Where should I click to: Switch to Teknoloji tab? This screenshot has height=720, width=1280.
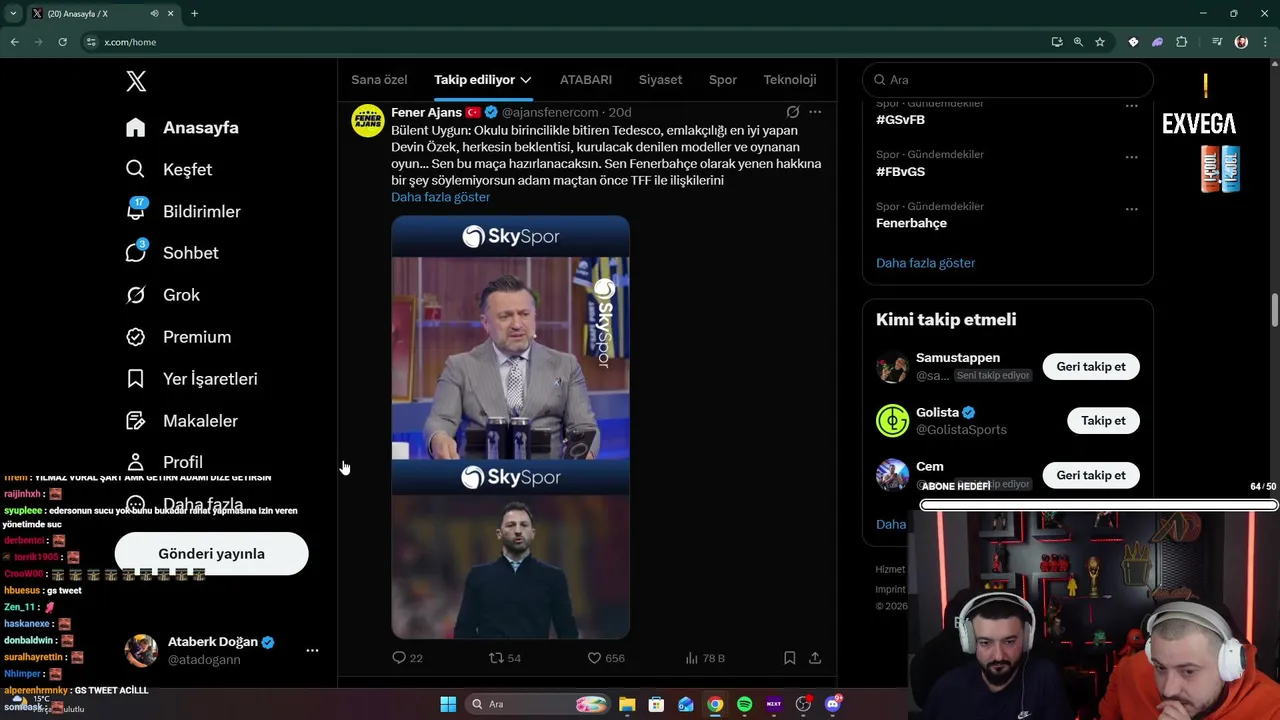(x=790, y=80)
